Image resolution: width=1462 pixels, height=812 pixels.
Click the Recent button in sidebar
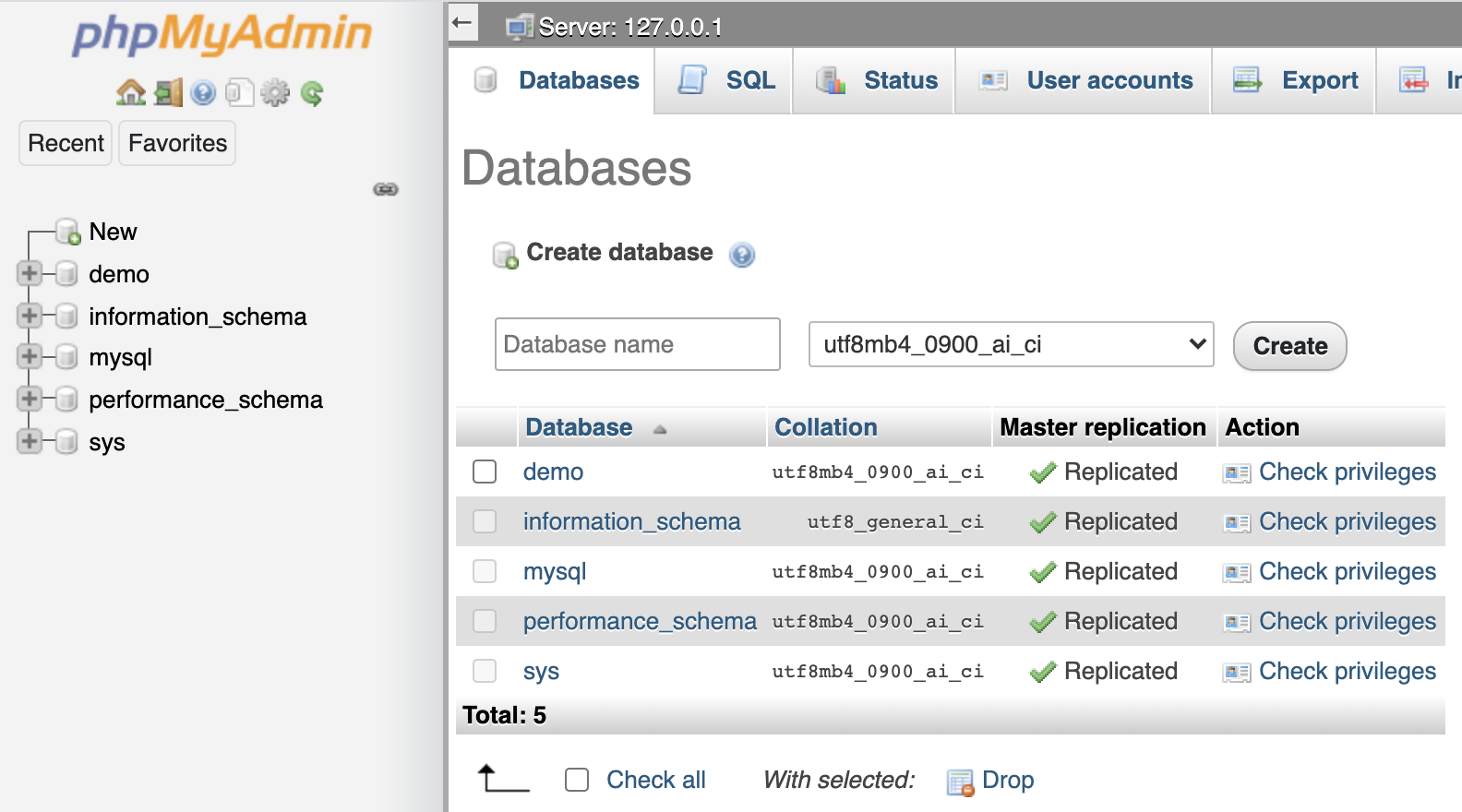click(66, 143)
